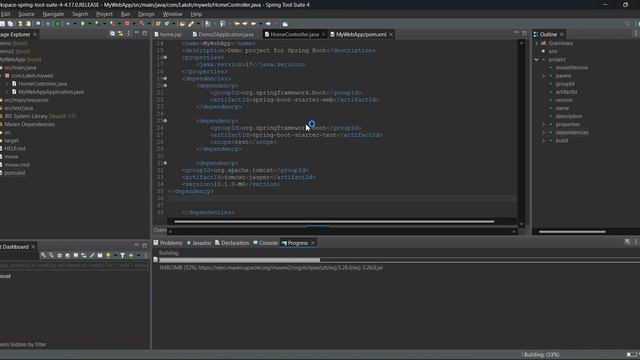Switch to home.jsp editor tab
640x360 pixels.
click(168, 35)
